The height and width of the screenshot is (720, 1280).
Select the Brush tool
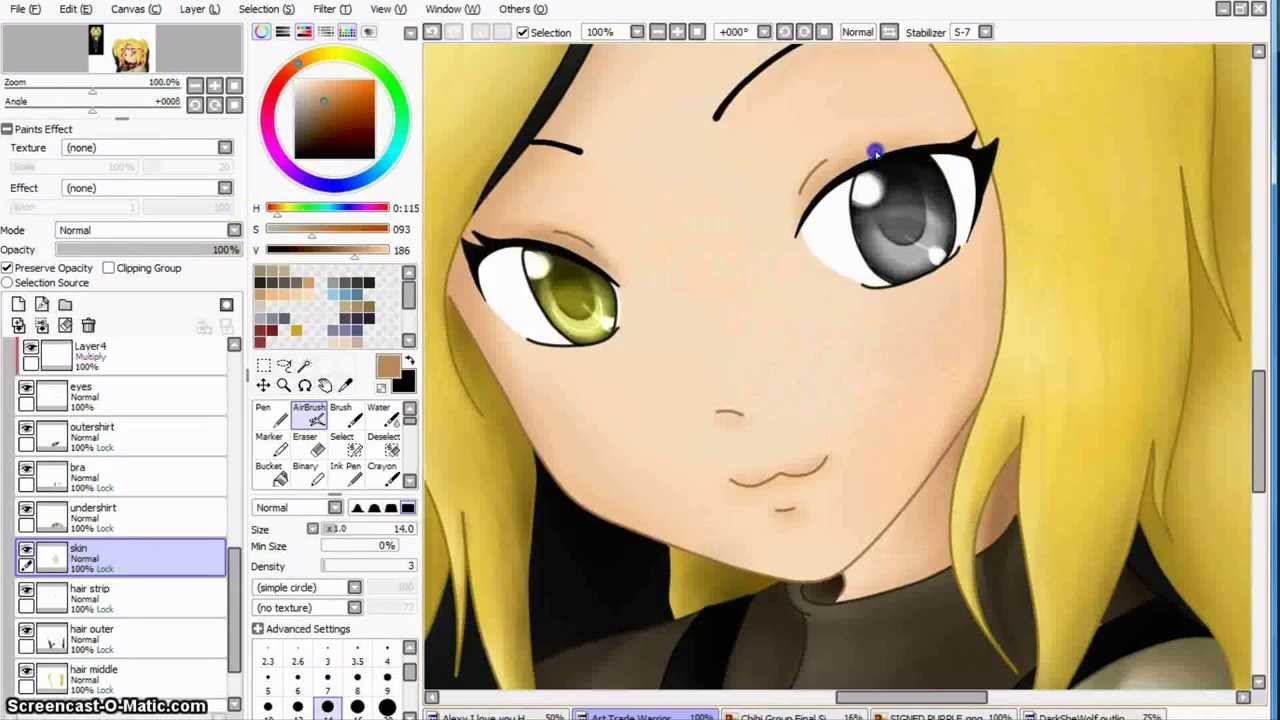[345, 415]
